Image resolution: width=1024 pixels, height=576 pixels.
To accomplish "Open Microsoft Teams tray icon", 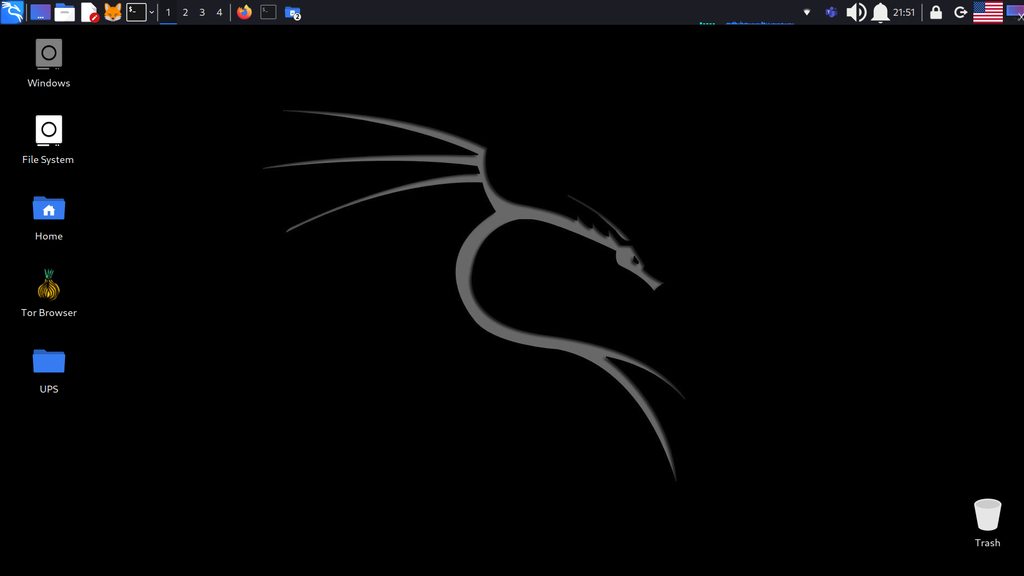I will (x=831, y=12).
